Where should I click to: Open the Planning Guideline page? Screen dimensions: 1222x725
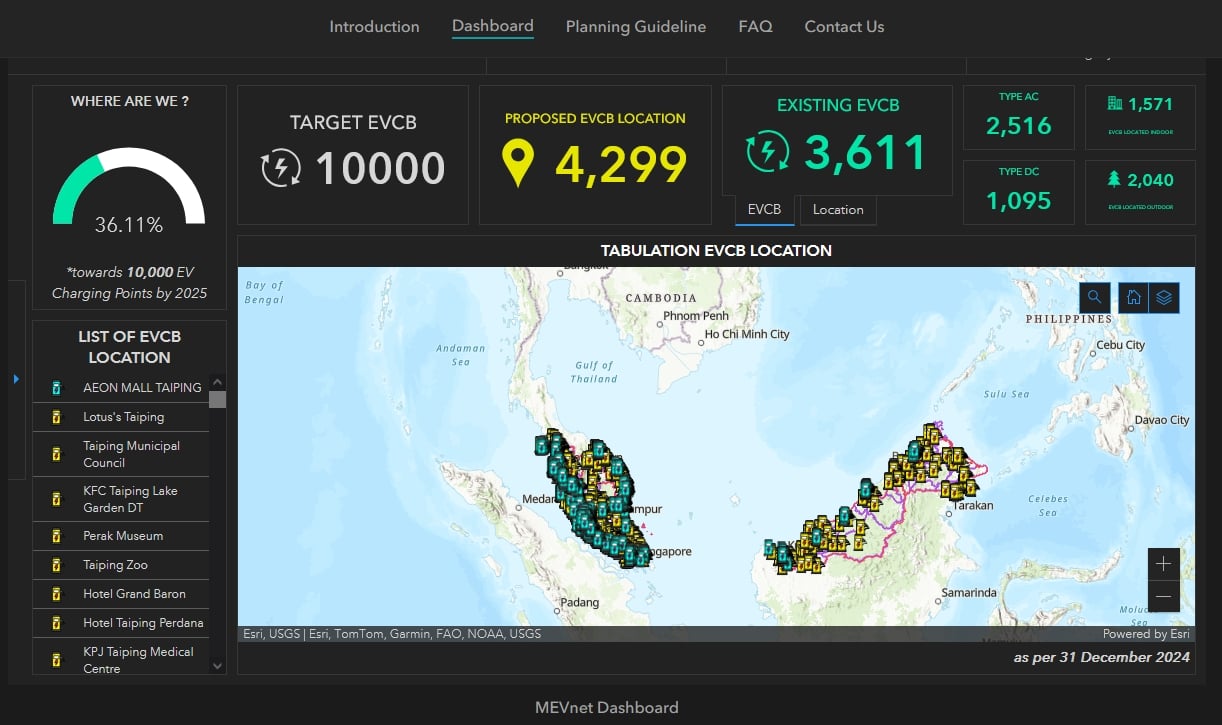[x=635, y=27]
